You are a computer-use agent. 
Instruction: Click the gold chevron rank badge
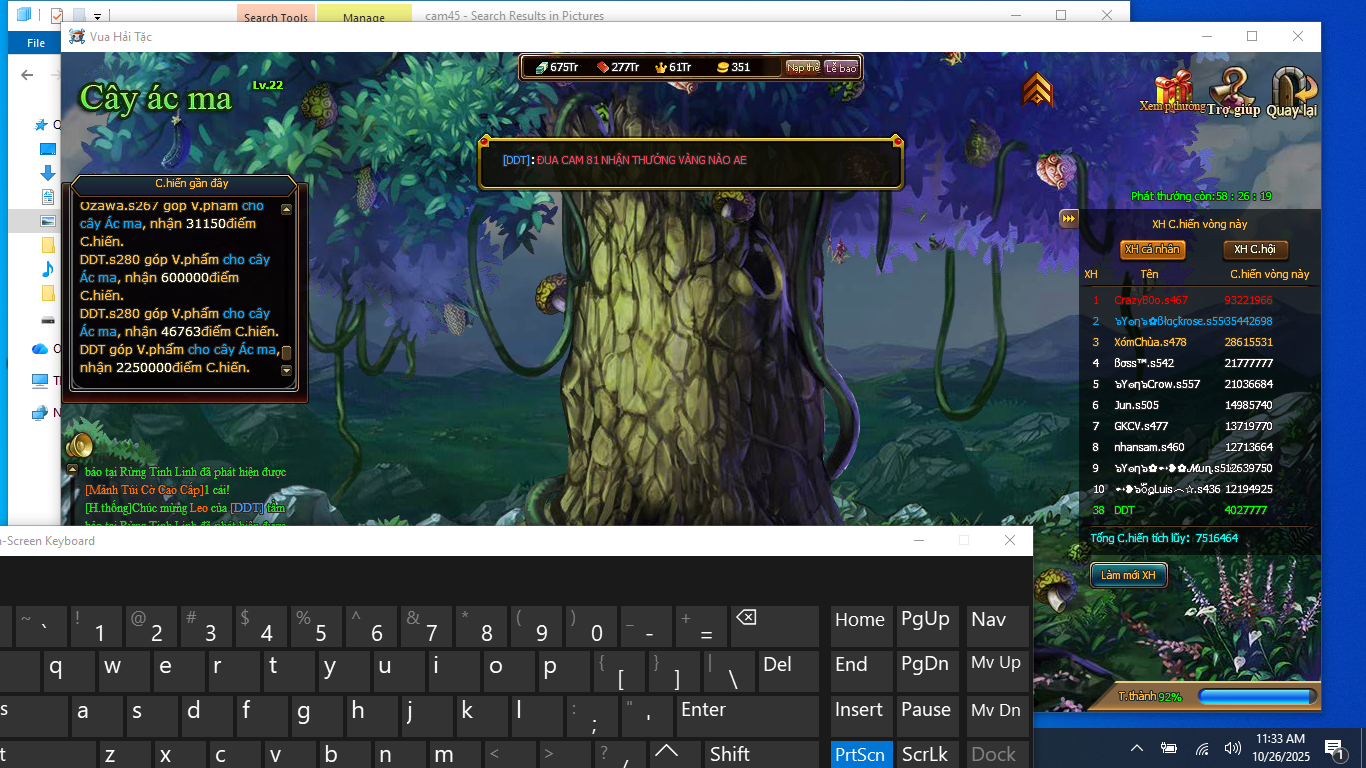point(1038,91)
